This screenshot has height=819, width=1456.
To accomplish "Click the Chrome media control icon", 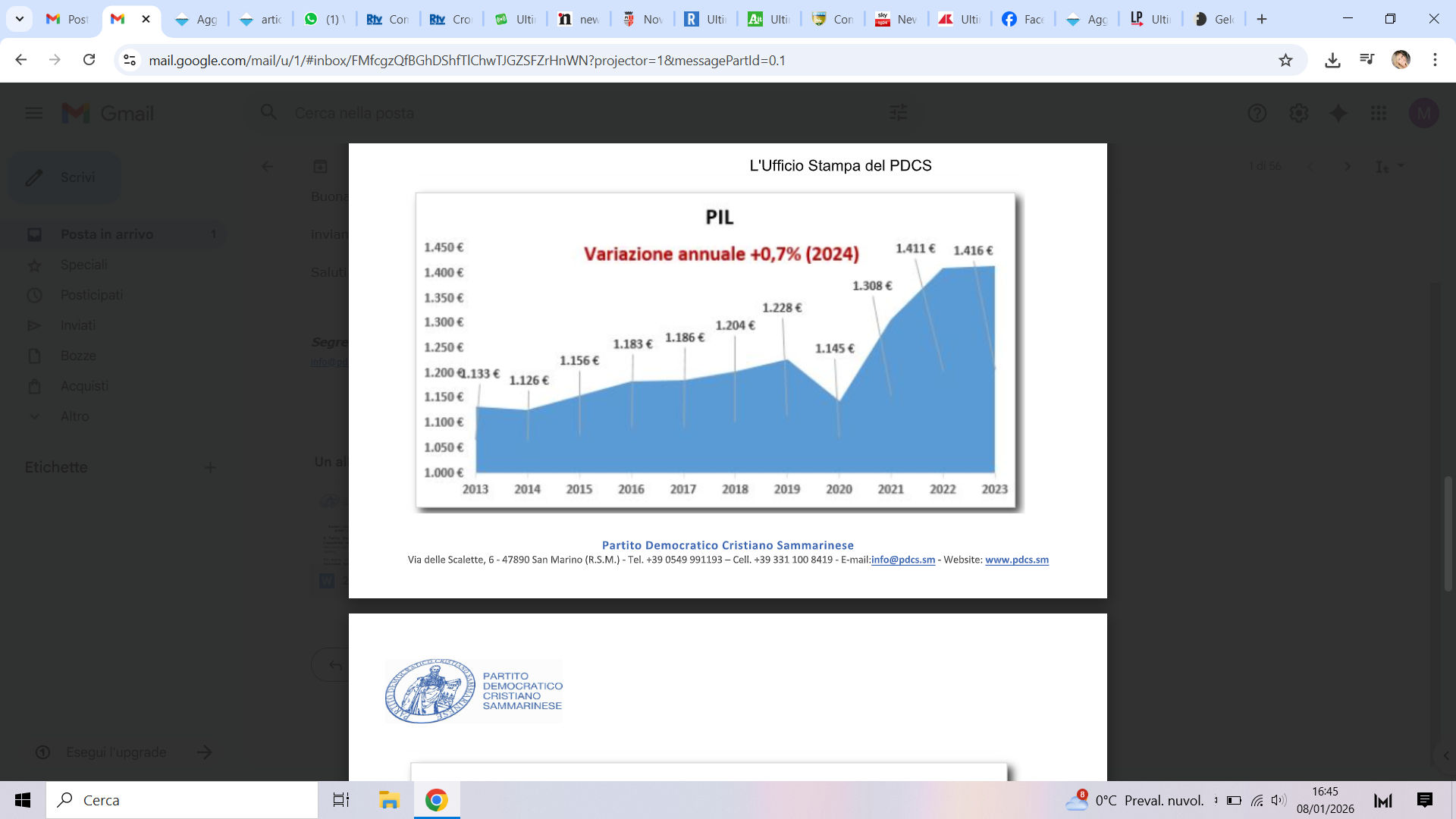I will click(x=1367, y=59).
